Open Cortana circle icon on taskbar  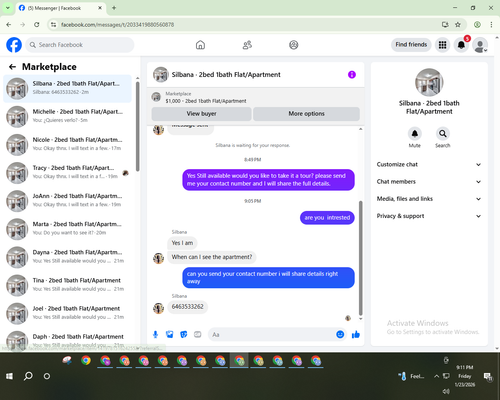pyautogui.click(x=47, y=376)
